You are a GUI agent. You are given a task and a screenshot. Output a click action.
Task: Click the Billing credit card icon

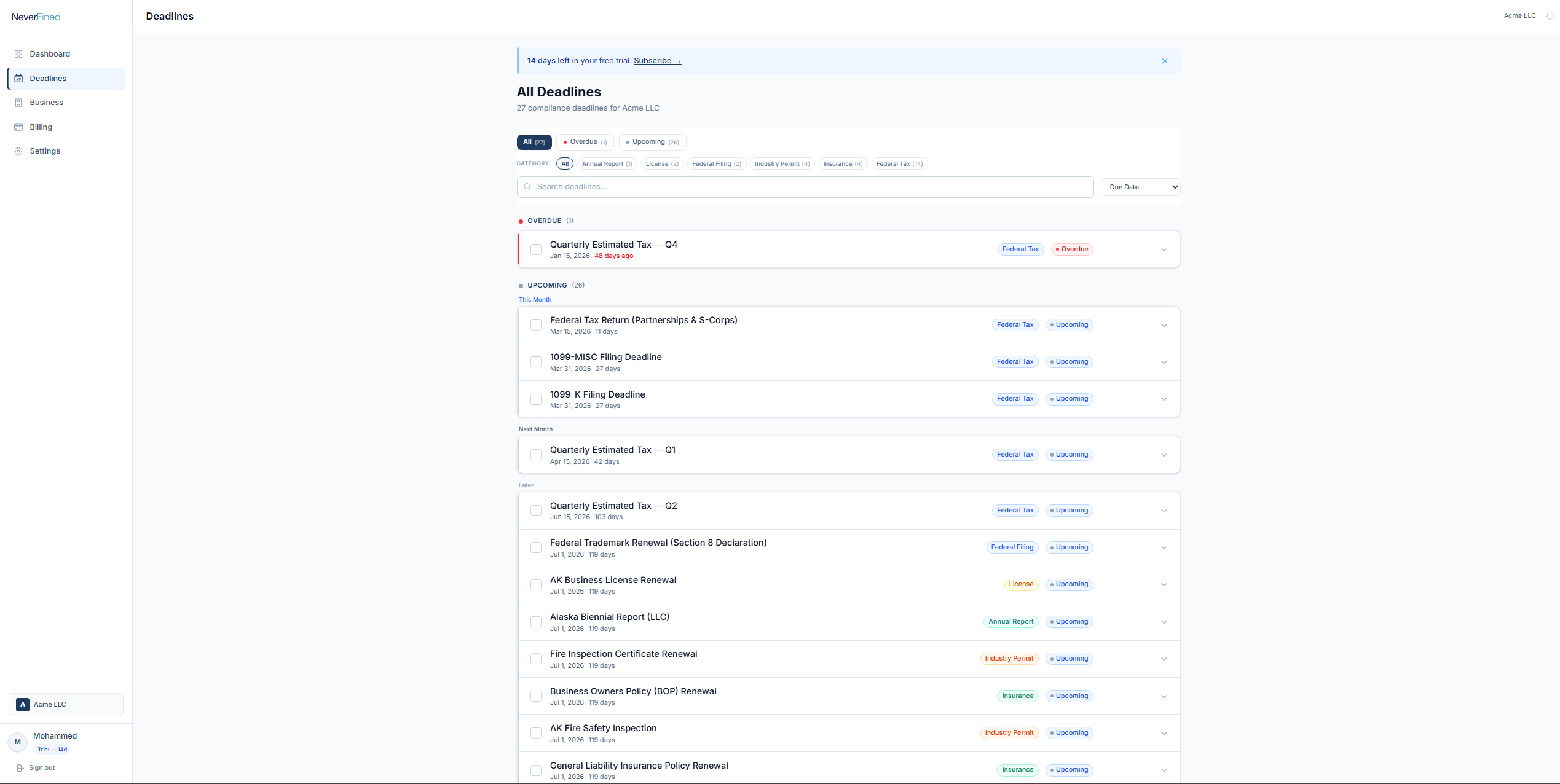coord(18,127)
